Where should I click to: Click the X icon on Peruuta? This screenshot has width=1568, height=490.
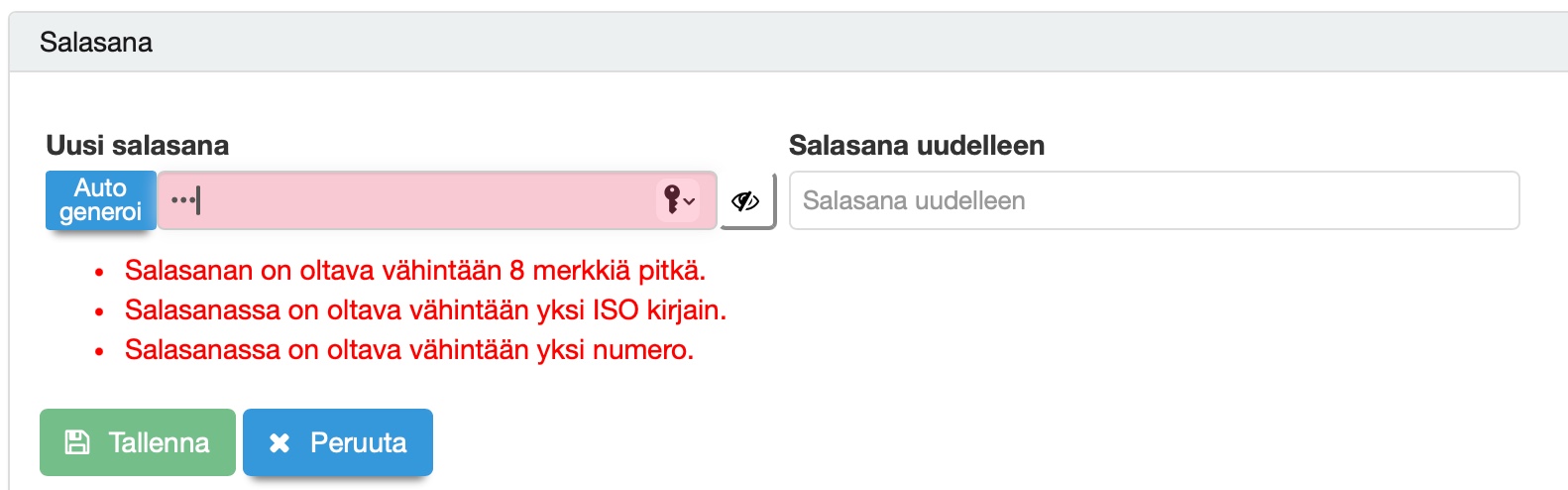coord(280,442)
